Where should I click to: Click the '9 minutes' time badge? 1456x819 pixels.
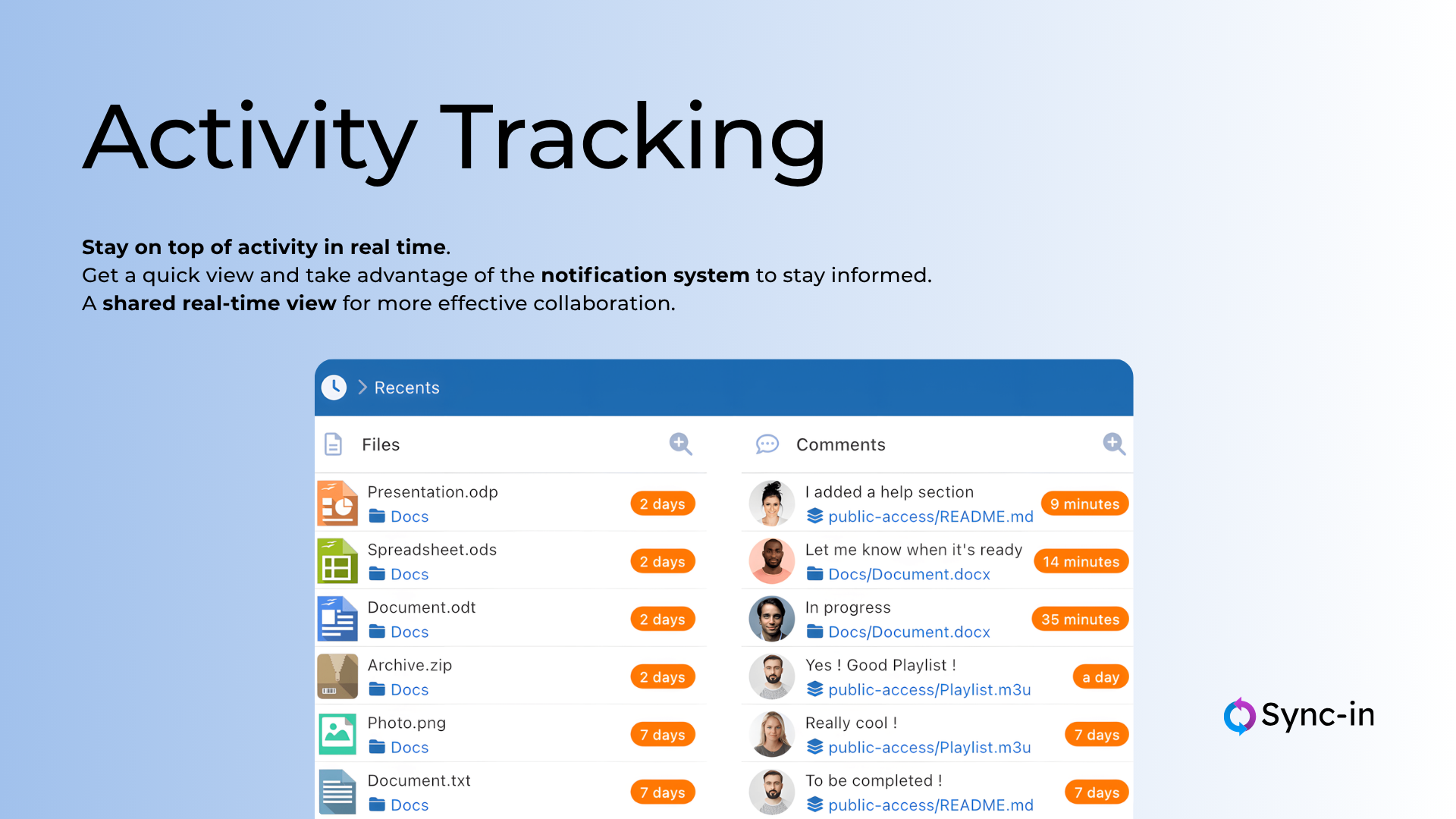point(1084,504)
